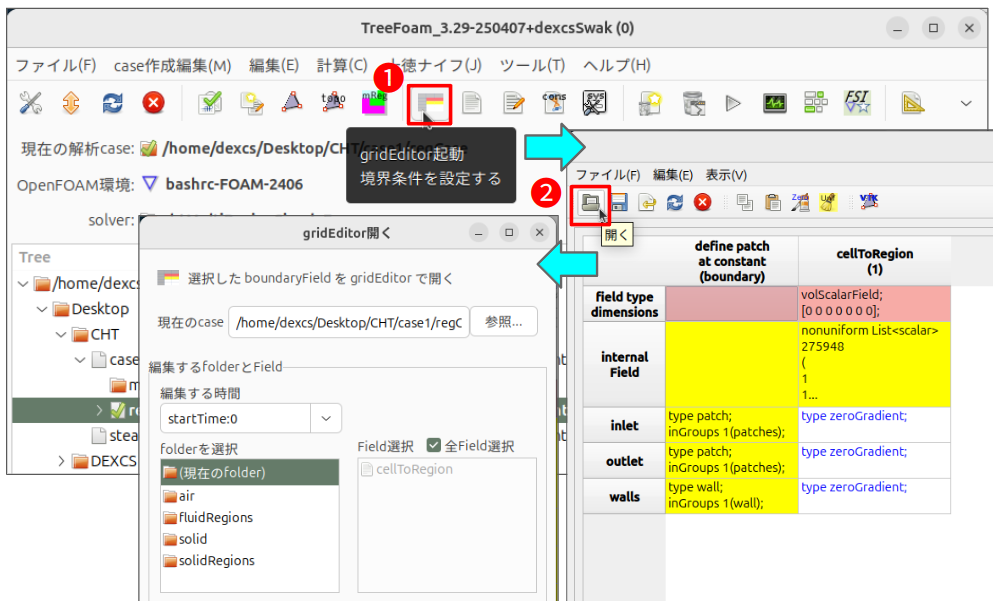Click the clipboard paste icon in gridEditor
The height and width of the screenshot is (601, 993).
[773, 203]
